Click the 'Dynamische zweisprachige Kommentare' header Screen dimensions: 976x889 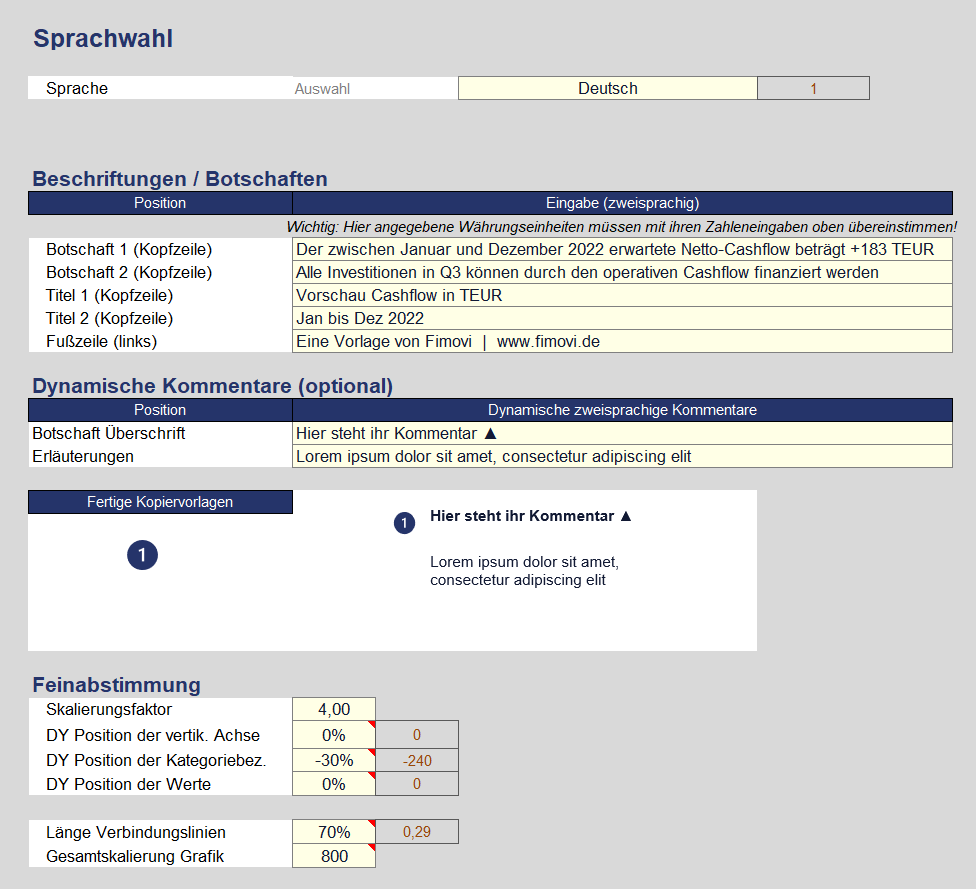[x=622, y=410]
